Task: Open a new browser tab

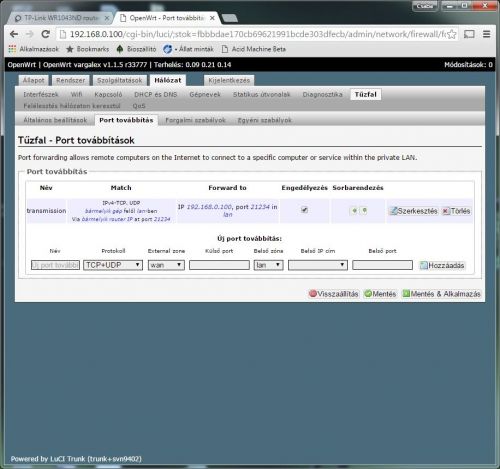Action: (x=230, y=18)
